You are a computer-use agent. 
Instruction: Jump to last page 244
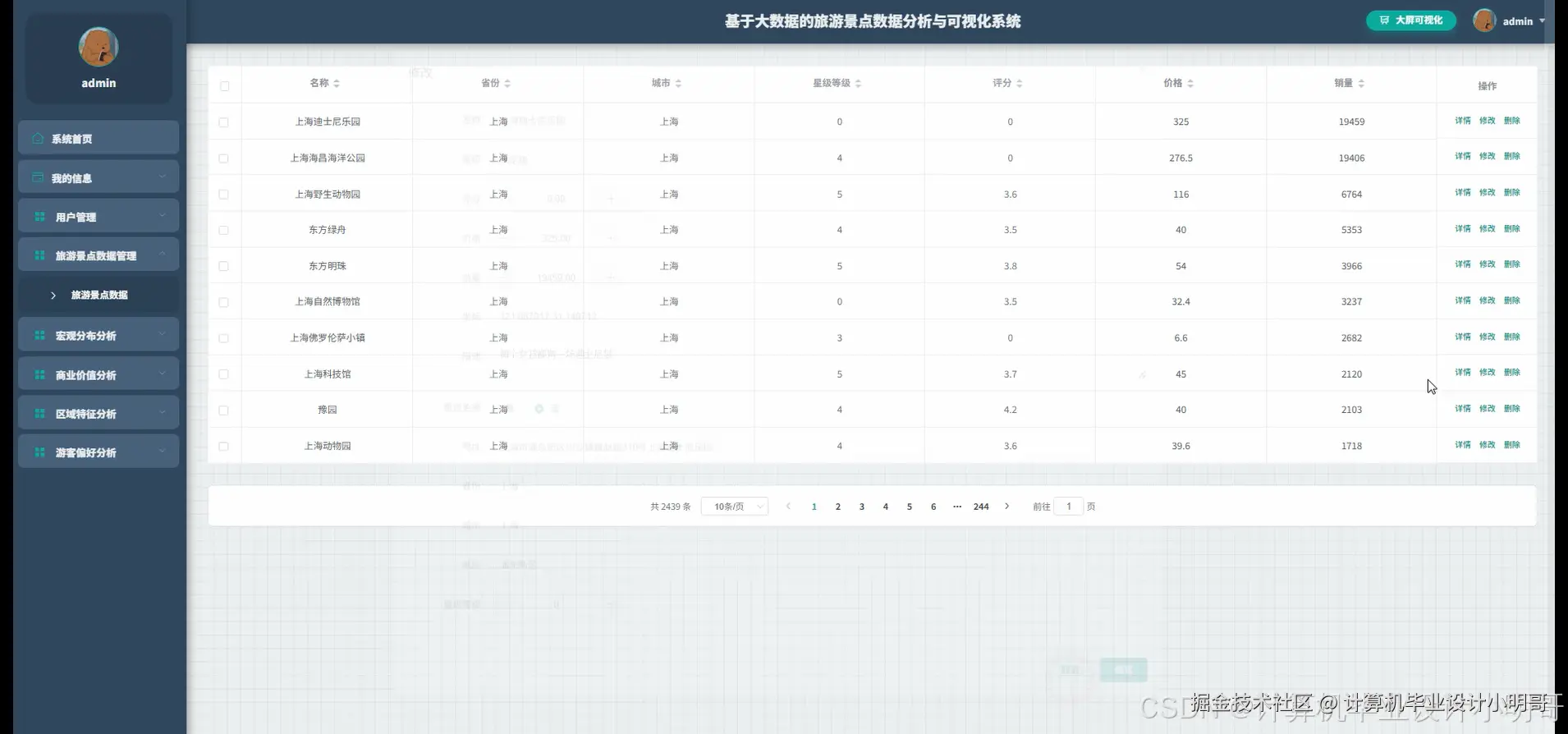[981, 507]
